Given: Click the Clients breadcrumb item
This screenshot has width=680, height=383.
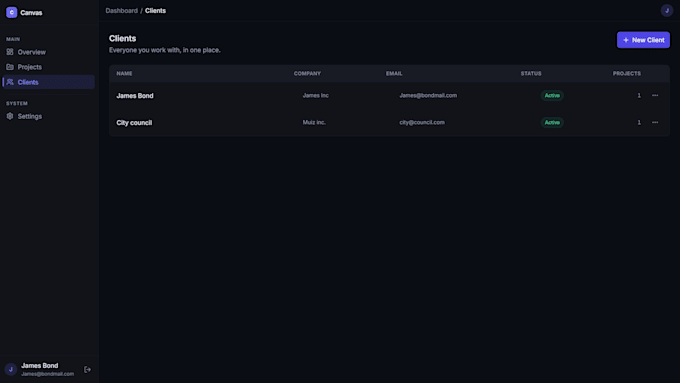Looking at the screenshot, I should (x=155, y=10).
